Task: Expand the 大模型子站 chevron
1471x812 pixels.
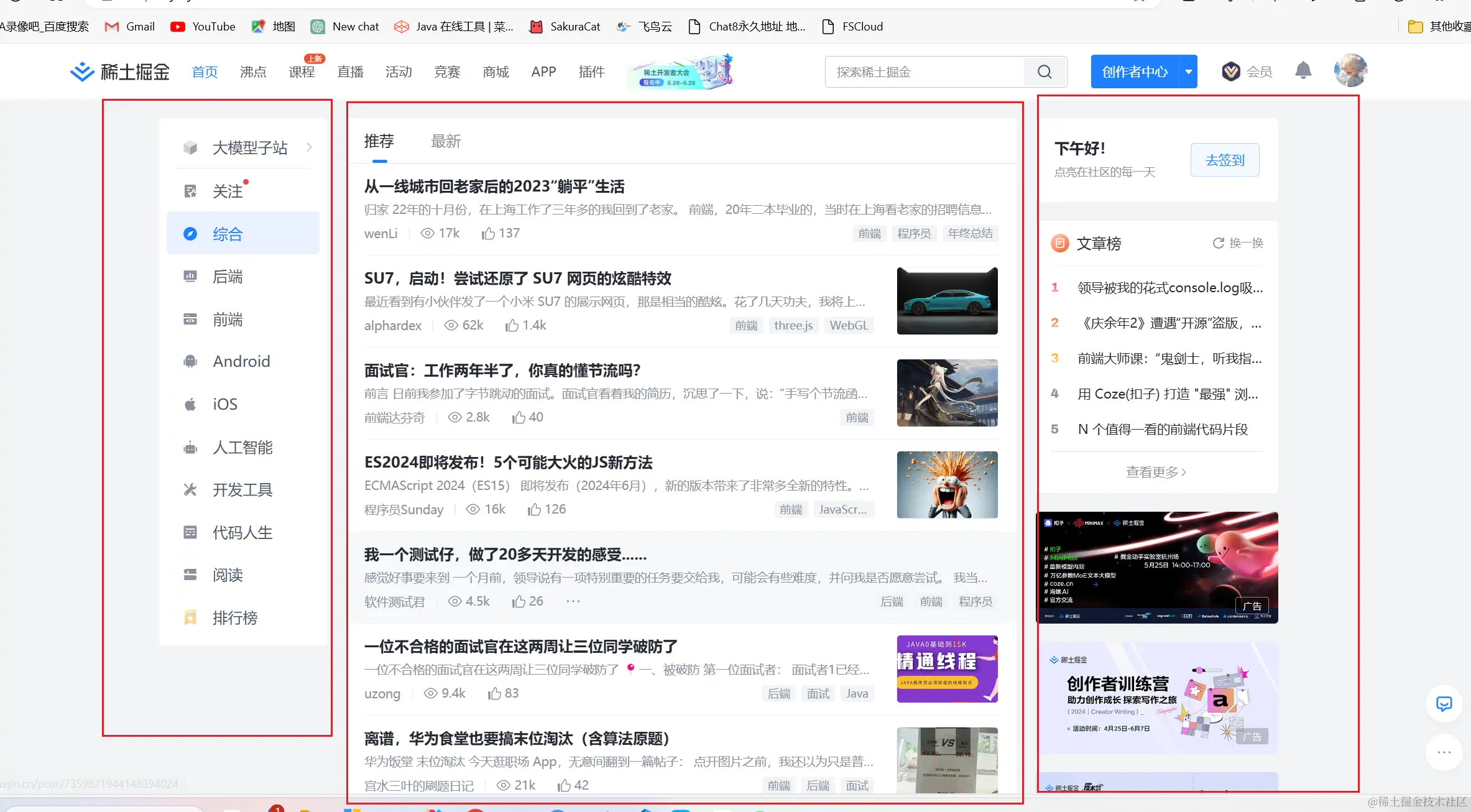Action: pyautogui.click(x=309, y=147)
